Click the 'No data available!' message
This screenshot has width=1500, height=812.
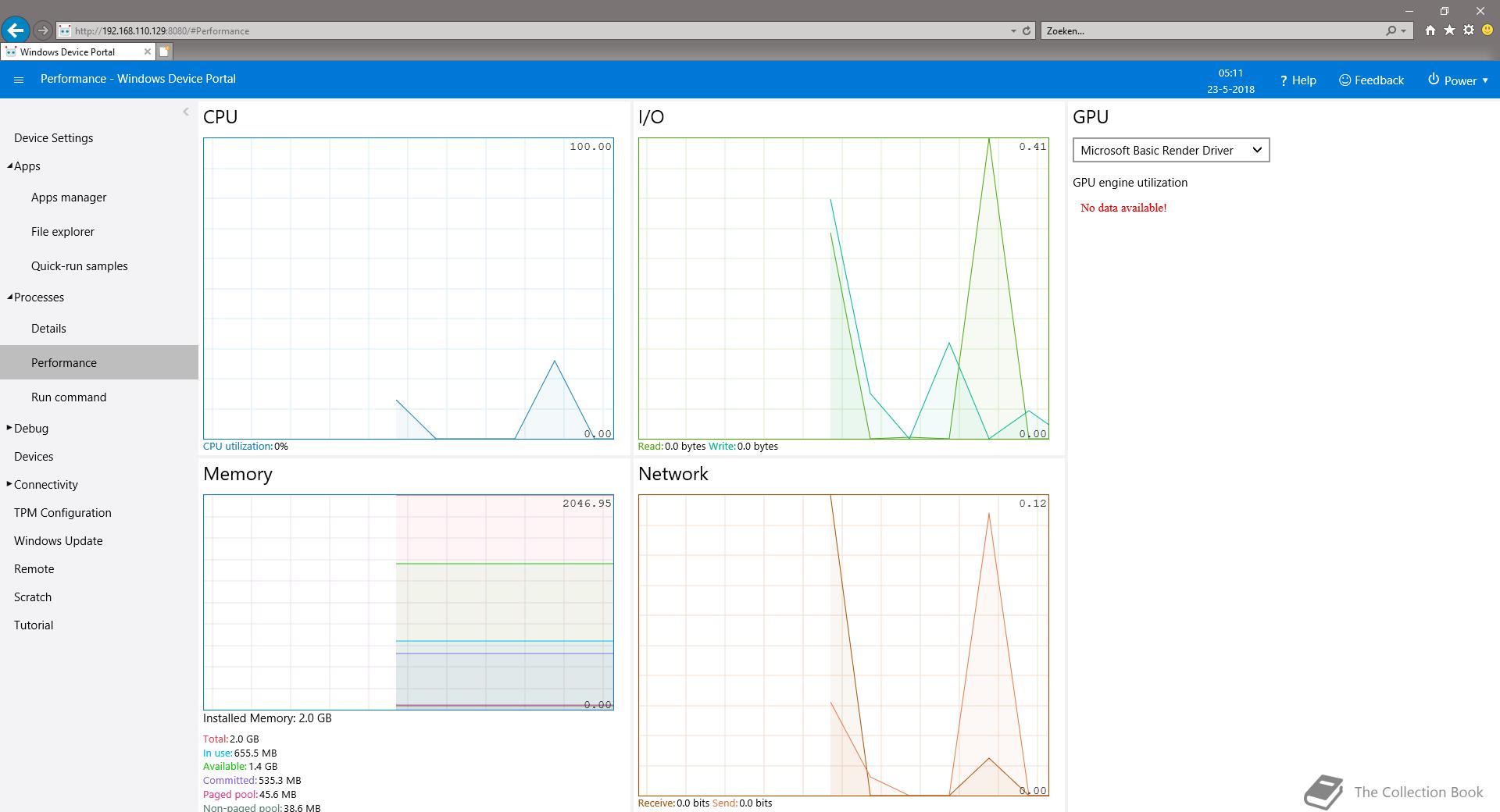1123,208
